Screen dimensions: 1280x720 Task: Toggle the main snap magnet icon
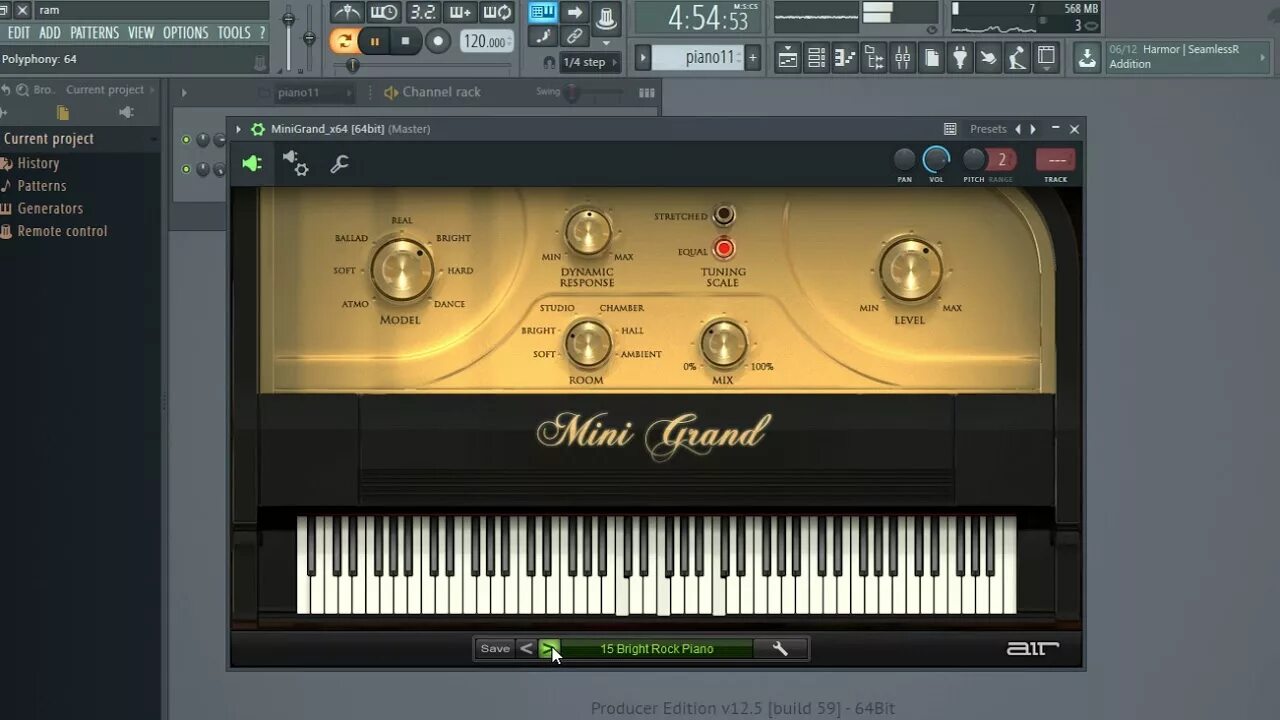pos(549,62)
